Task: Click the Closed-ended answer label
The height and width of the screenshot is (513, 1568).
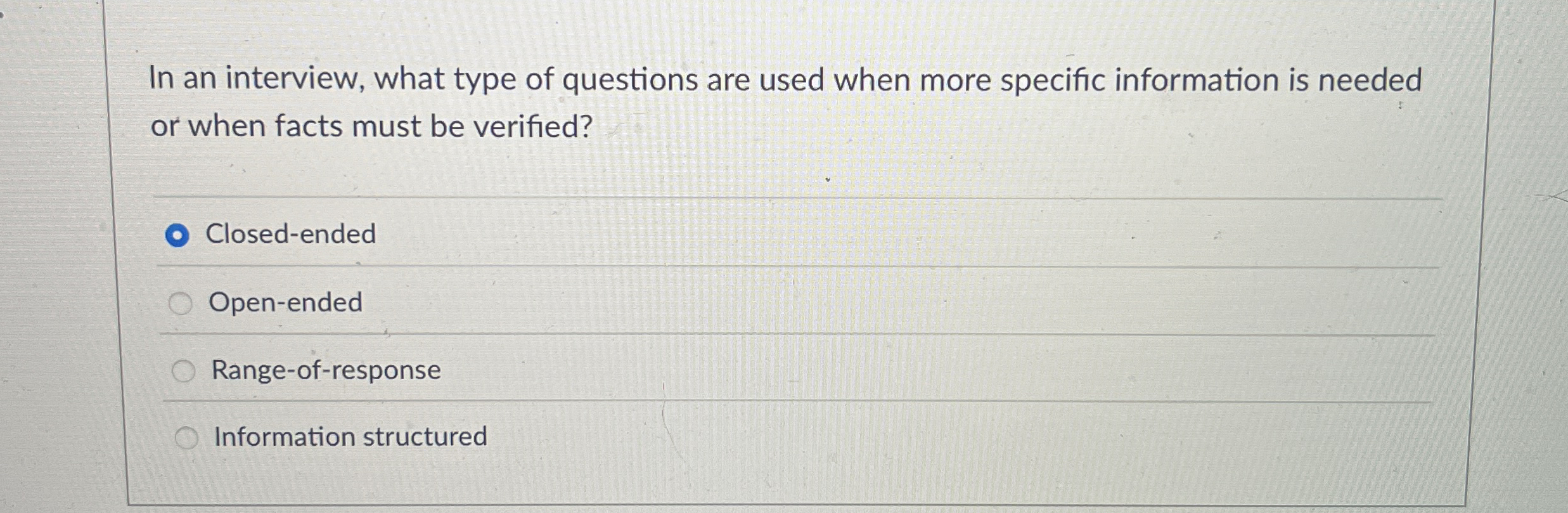Action: [x=292, y=235]
